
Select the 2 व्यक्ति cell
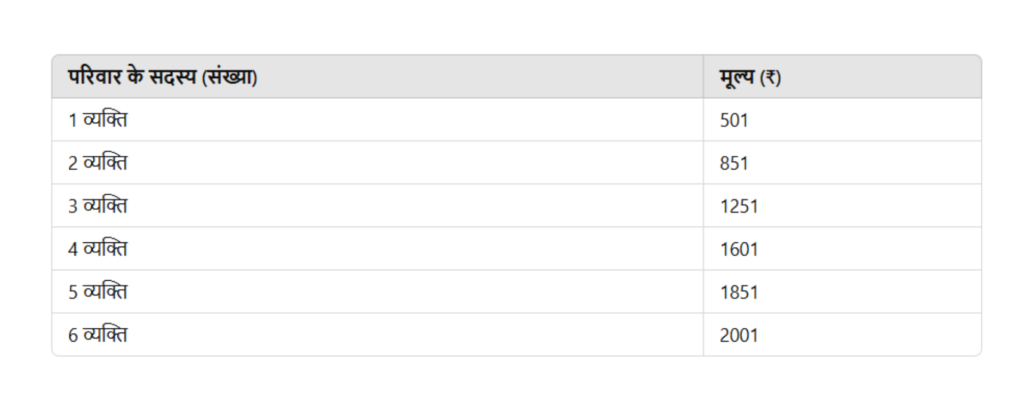[377, 163]
